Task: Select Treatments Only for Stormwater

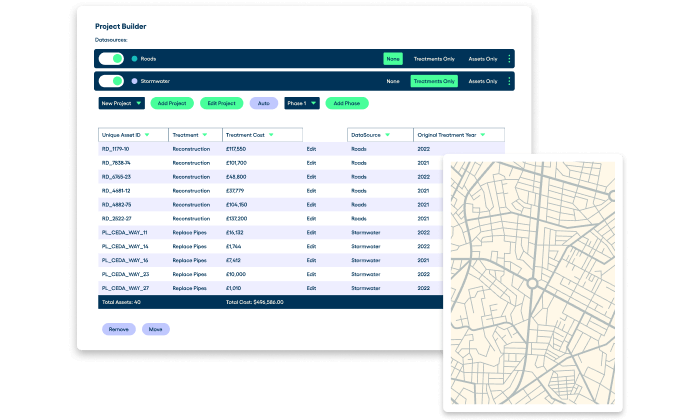Action: coord(434,81)
